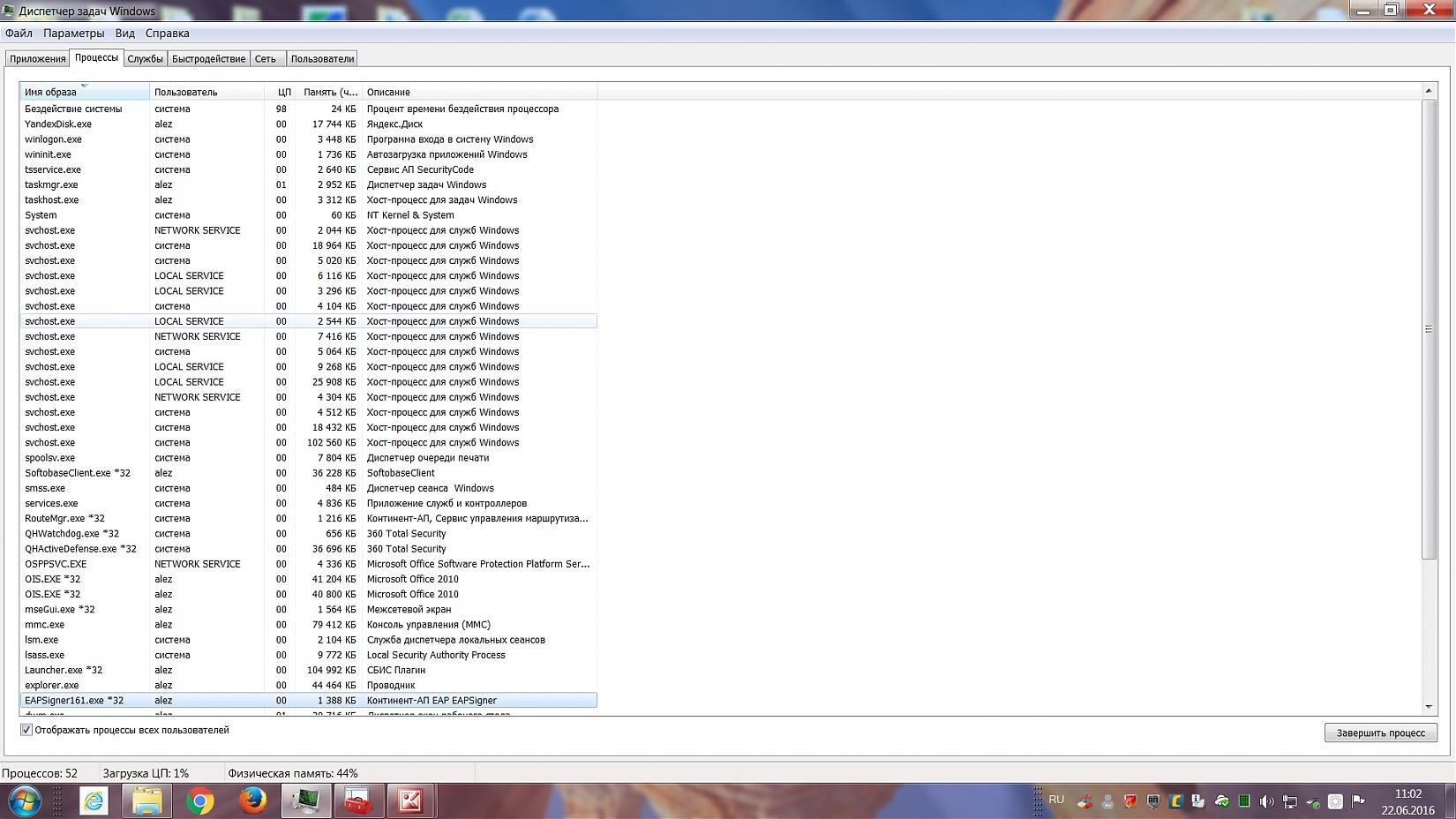
Task: Sort by the ЦП column header
Action: 280,92
